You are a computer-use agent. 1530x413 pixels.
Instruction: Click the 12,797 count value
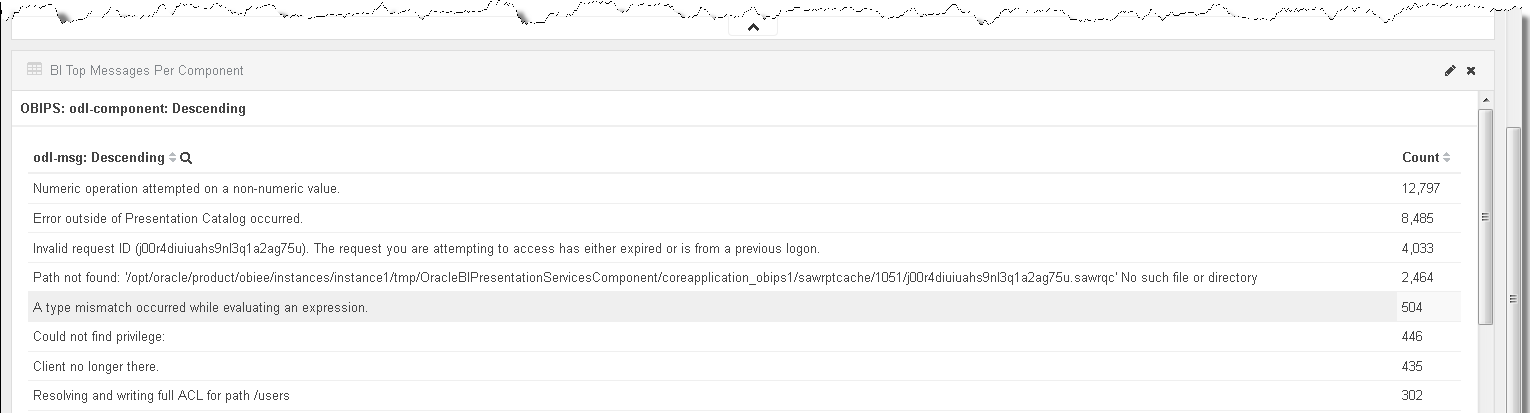click(x=1421, y=188)
